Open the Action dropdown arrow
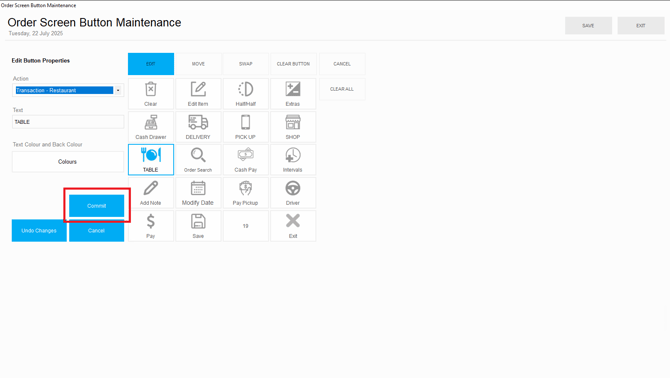Image resolution: width=670 pixels, height=378 pixels. [x=118, y=90]
